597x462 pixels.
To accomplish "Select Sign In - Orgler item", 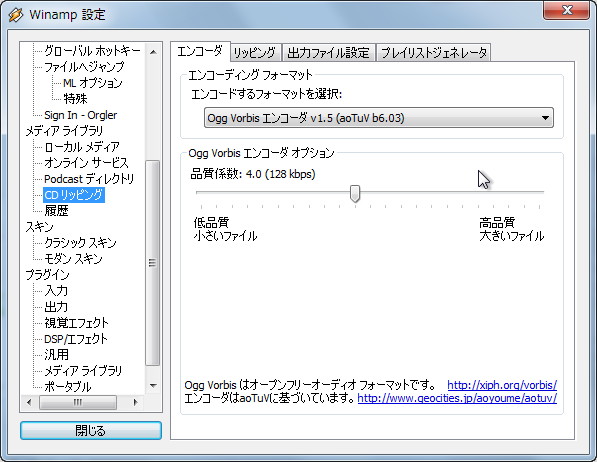I will pos(81,115).
